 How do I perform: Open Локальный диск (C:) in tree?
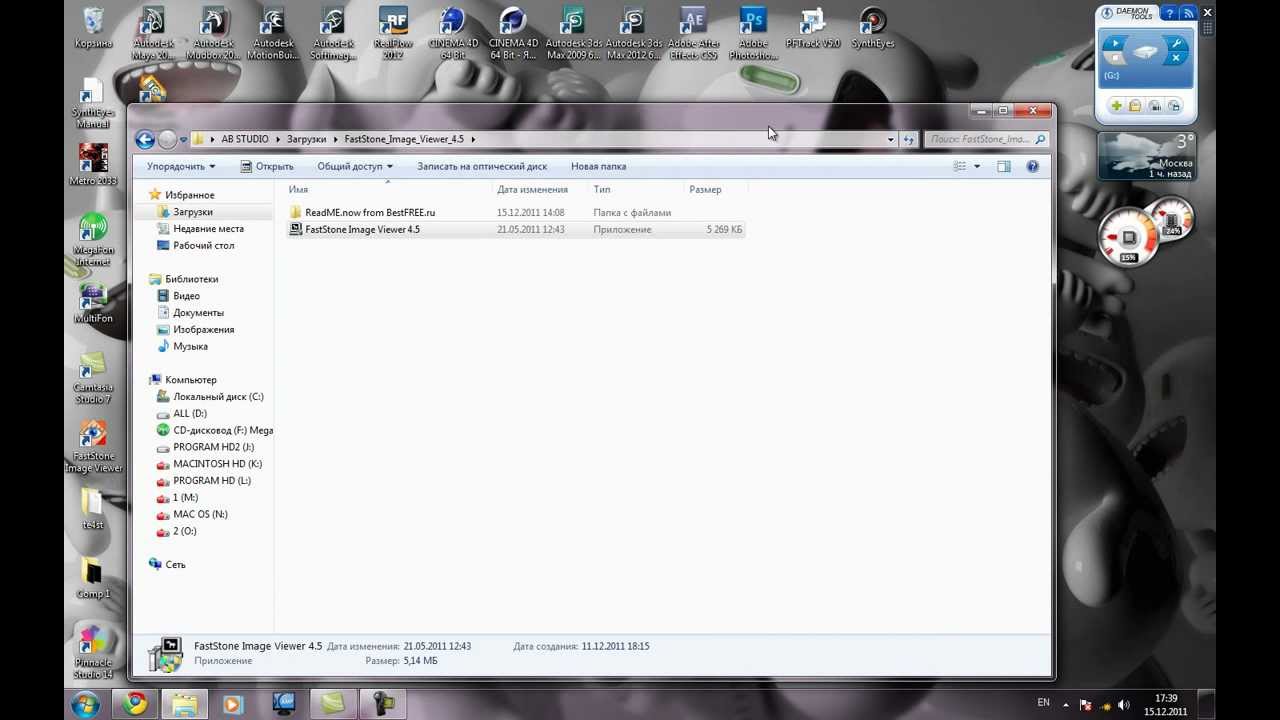click(x=218, y=397)
